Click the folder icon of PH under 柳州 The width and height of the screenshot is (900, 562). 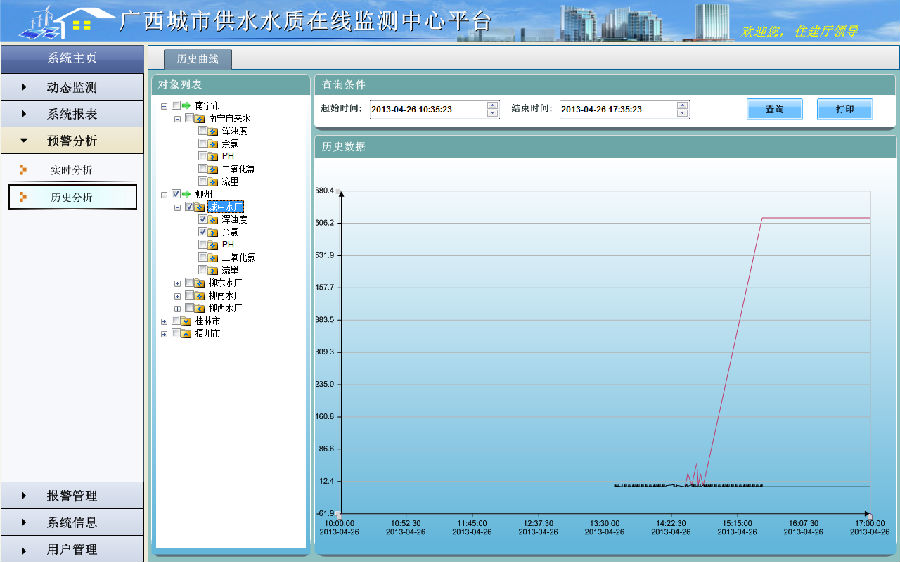213,245
